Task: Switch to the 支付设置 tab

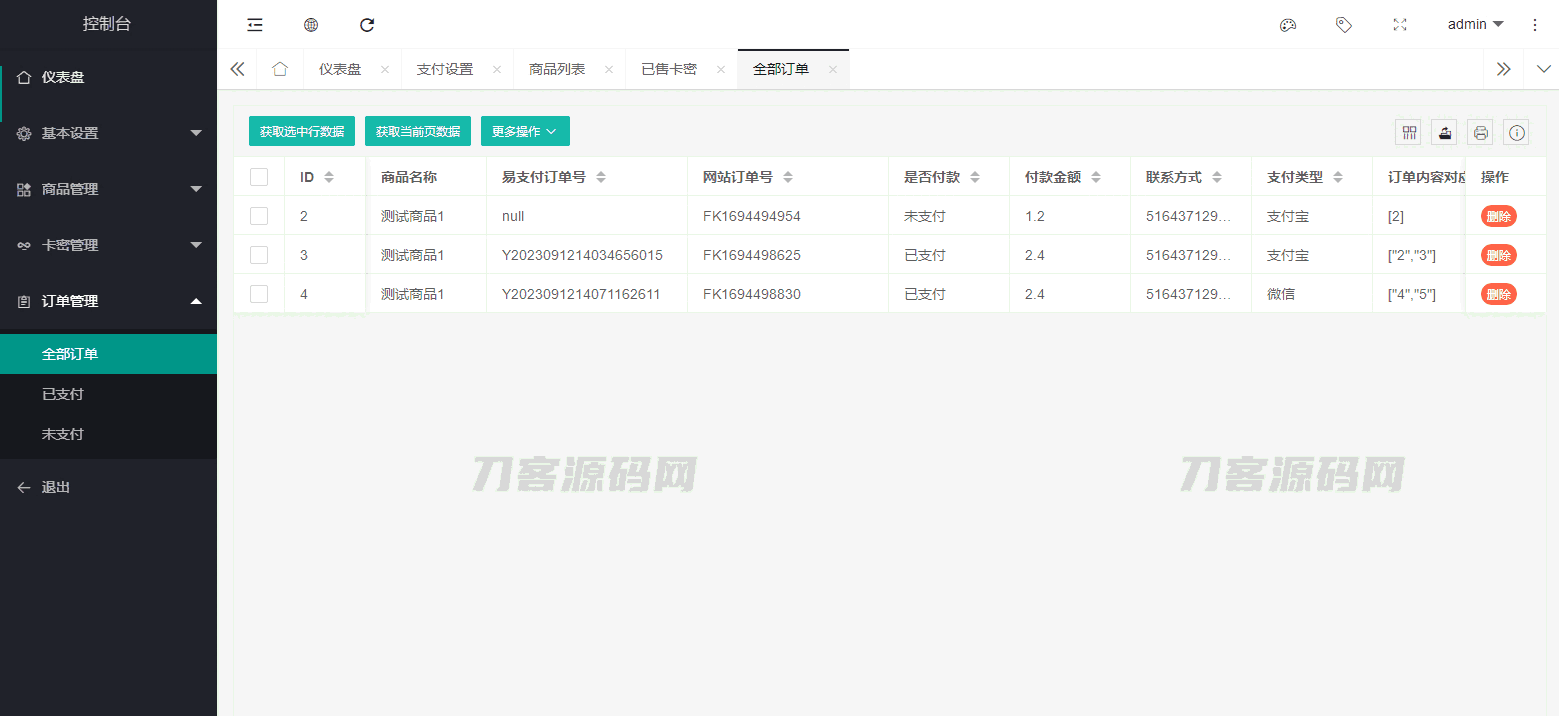Action: point(445,69)
